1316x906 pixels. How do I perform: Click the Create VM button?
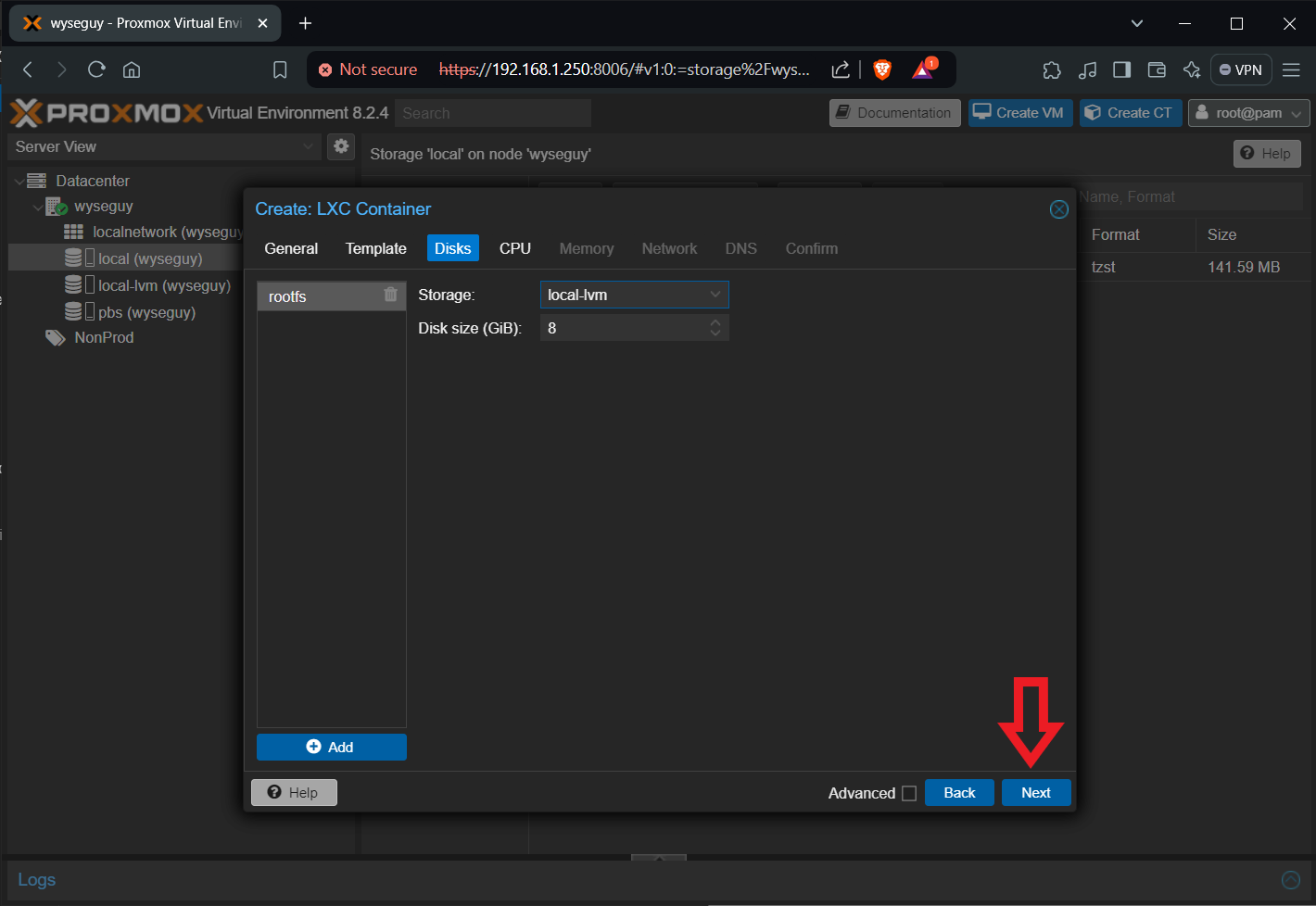click(x=1020, y=113)
